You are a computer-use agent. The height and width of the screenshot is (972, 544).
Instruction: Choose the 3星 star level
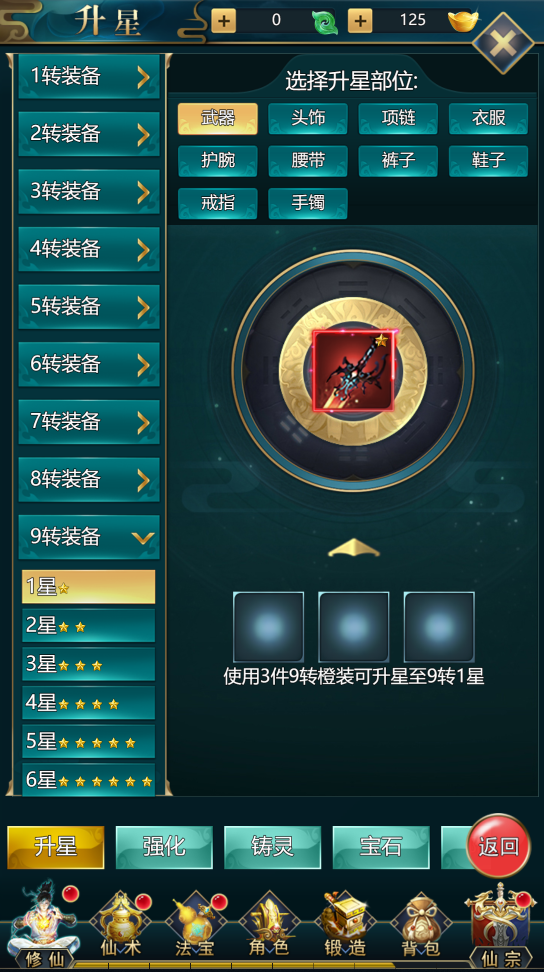pos(89,665)
